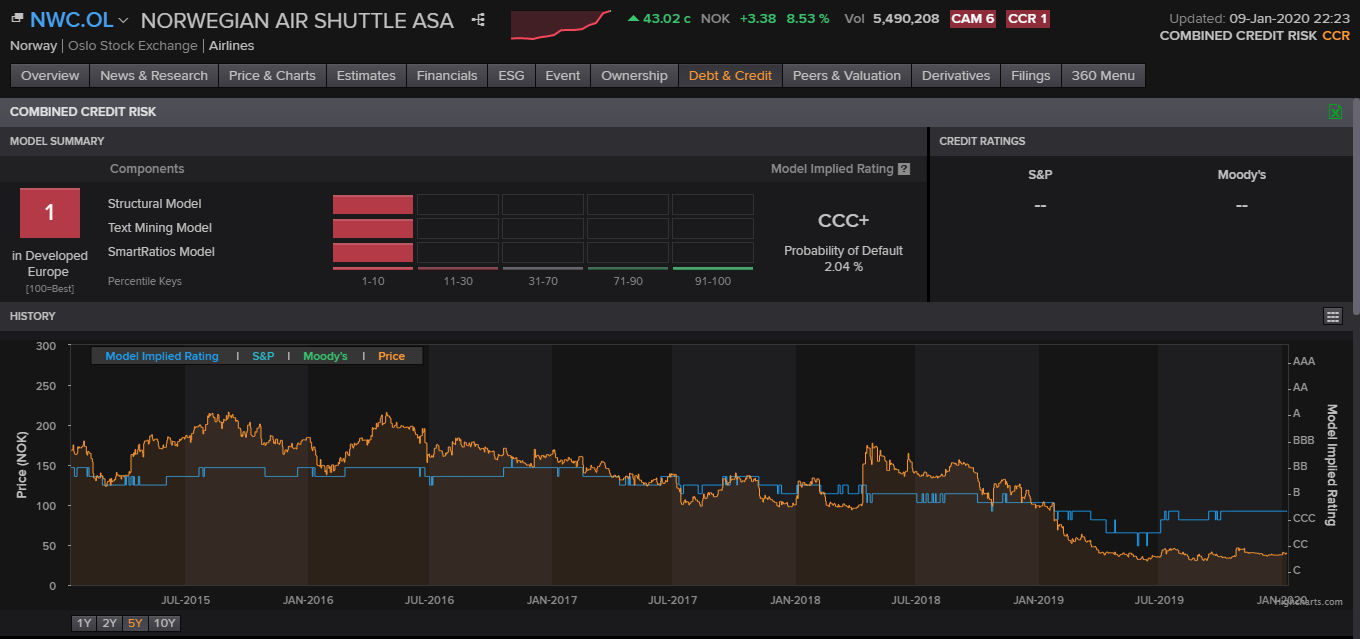Set history range to 1Y
1360x639 pixels.
coord(84,623)
